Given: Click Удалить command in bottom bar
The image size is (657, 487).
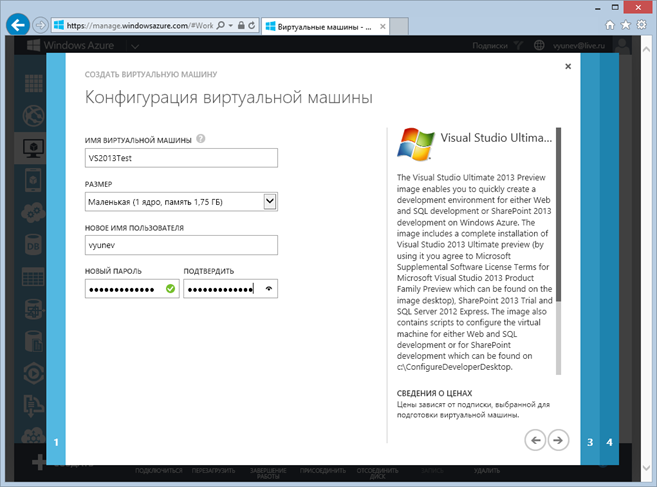Looking at the screenshot, I should click(486, 471).
